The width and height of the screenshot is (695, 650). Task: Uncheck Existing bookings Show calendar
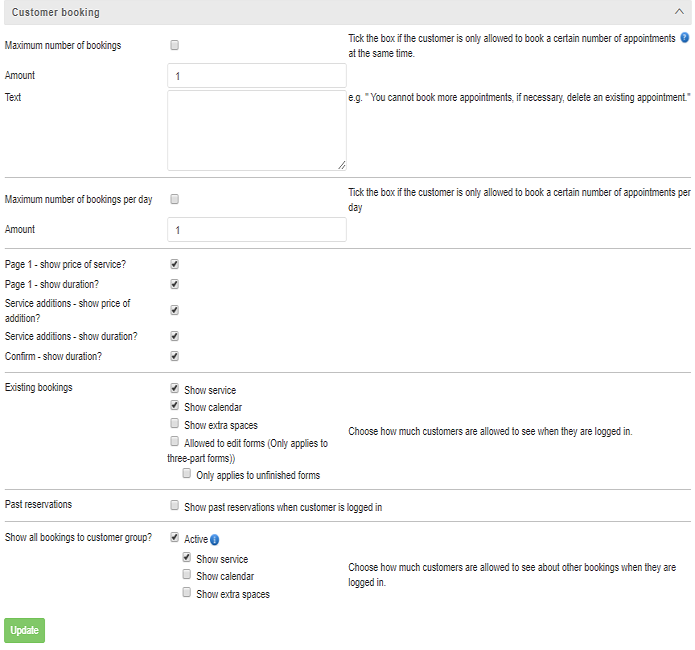click(x=175, y=405)
